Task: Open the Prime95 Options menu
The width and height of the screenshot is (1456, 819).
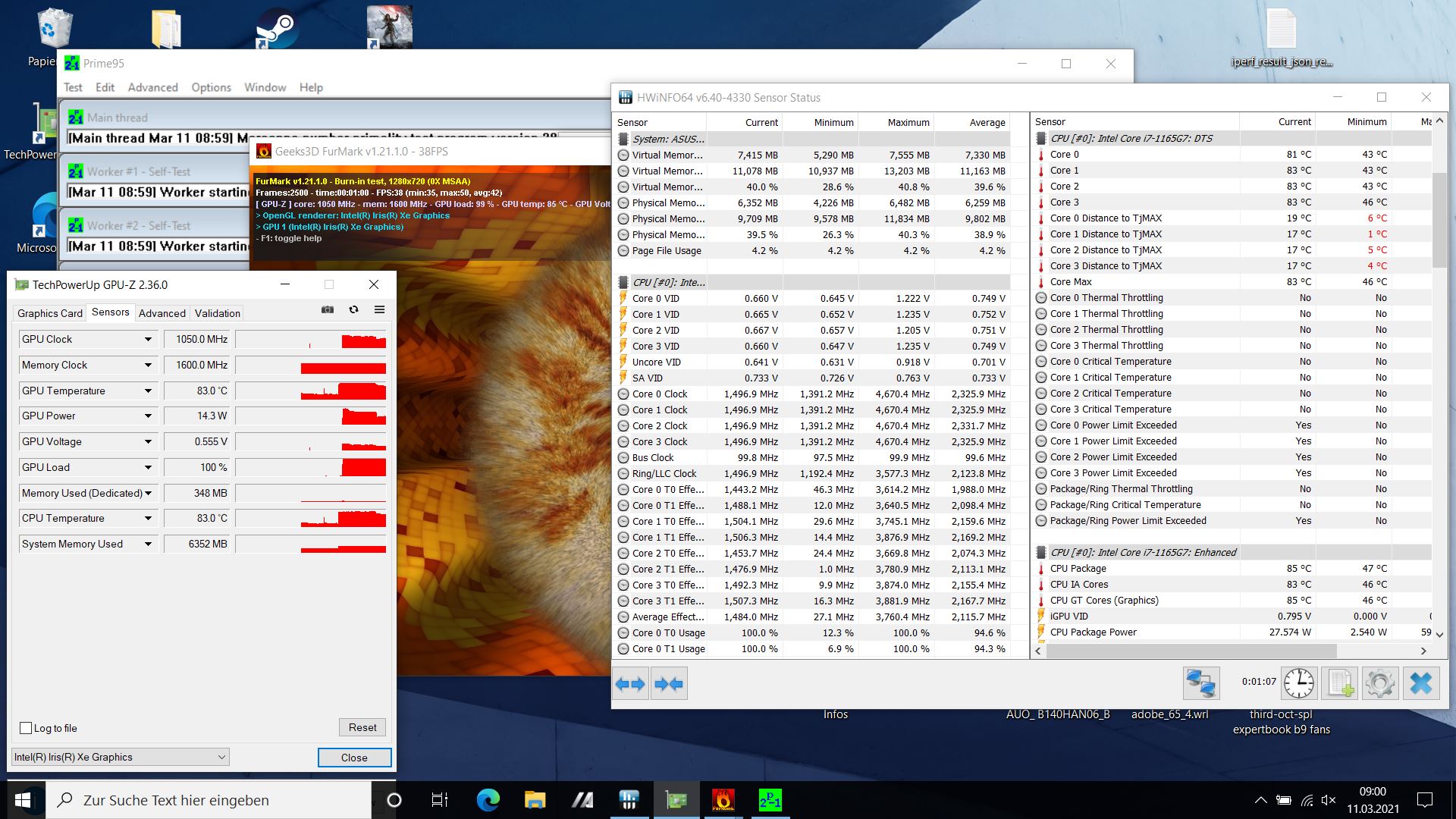Action: (x=211, y=87)
